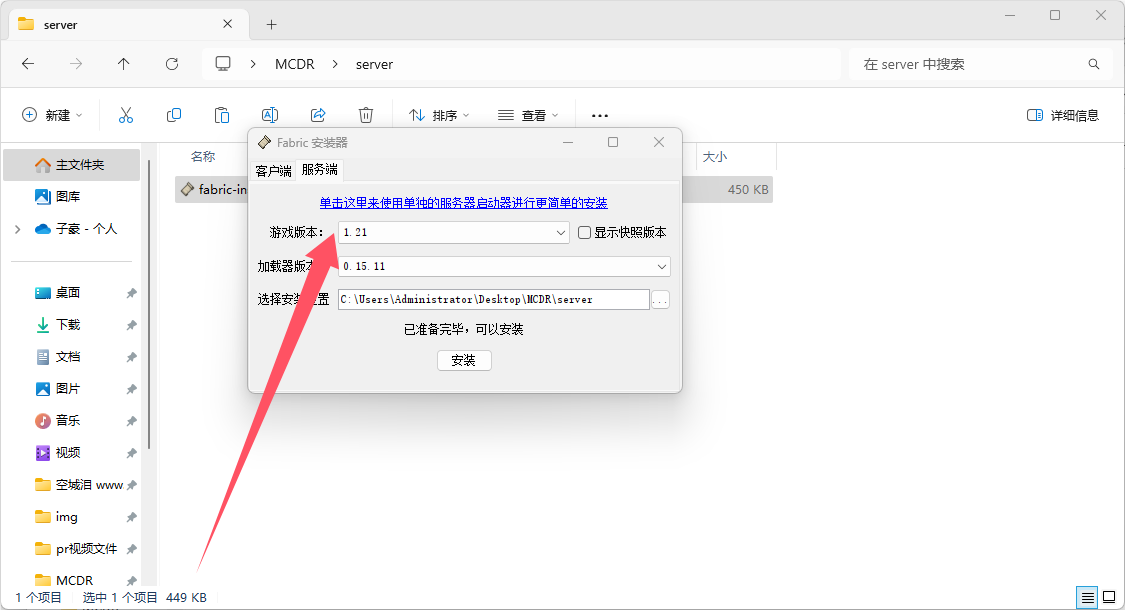Screen dimensions: 1125x610
Task: Click the Paste clipboard icon
Action: 222,115
